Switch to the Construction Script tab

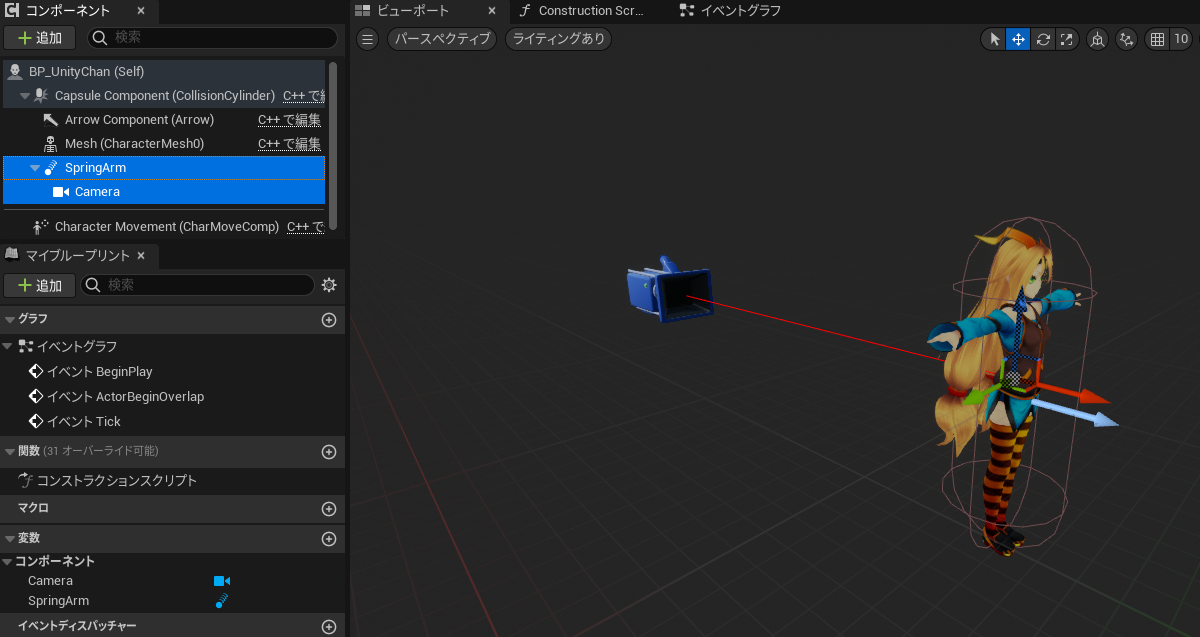(580, 11)
